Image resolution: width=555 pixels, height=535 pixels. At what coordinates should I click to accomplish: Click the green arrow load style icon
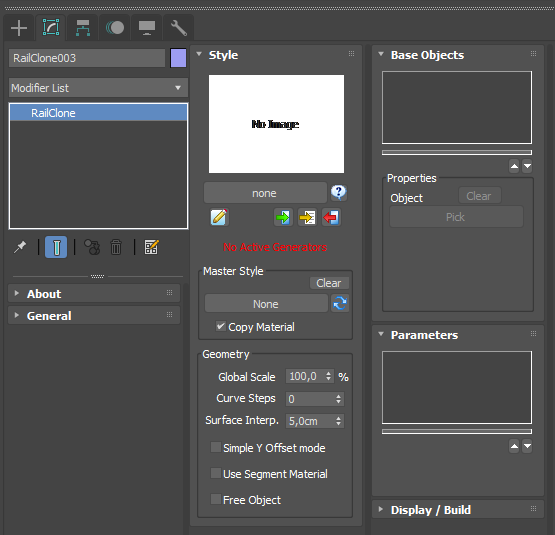(283, 217)
